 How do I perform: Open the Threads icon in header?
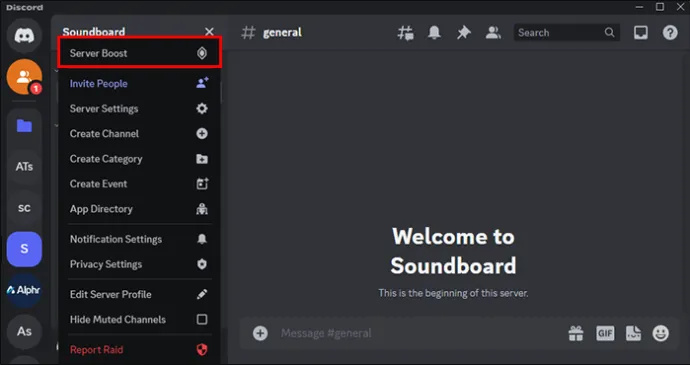click(405, 33)
